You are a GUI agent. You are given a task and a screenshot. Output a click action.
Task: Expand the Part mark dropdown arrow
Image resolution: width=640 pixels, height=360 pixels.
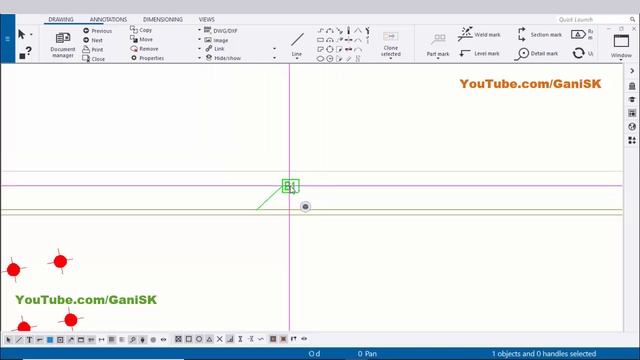point(438,59)
